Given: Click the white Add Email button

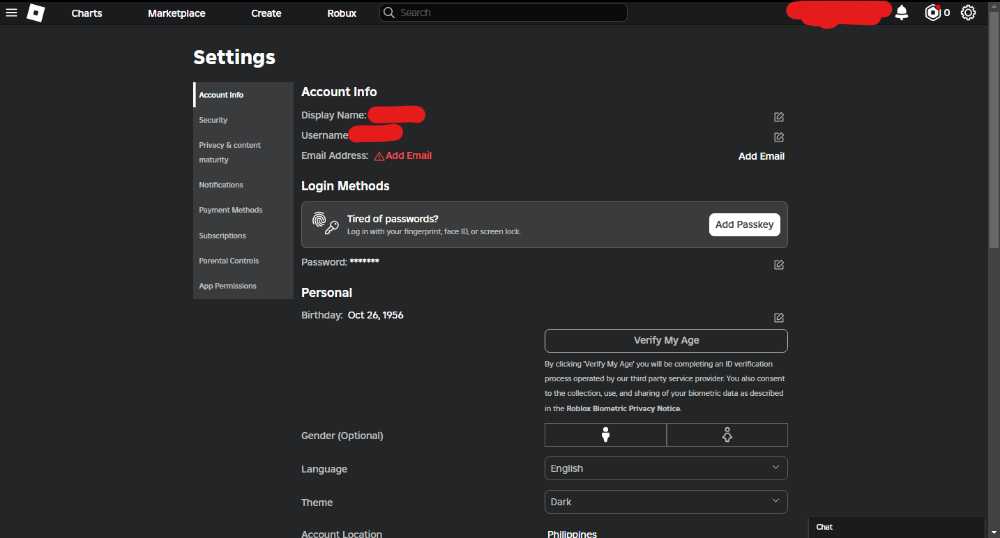Looking at the screenshot, I should click(761, 156).
